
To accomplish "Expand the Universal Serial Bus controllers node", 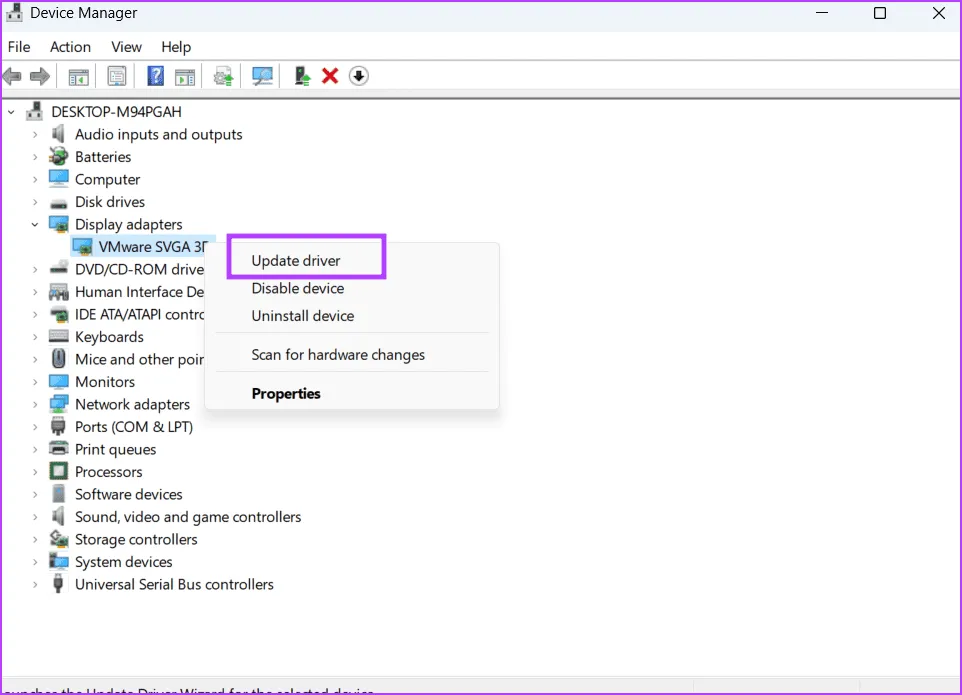I will point(35,585).
